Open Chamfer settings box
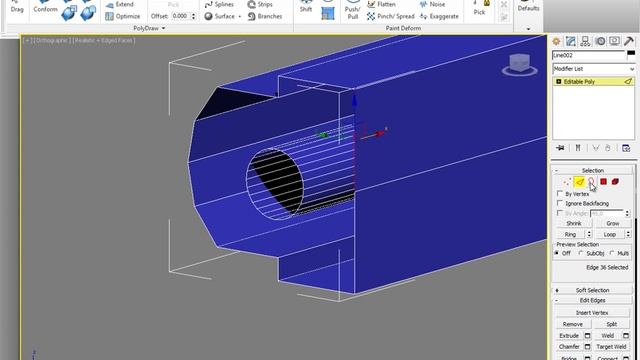The image size is (640, 360). pyautogui.click(x=587, y=347)
